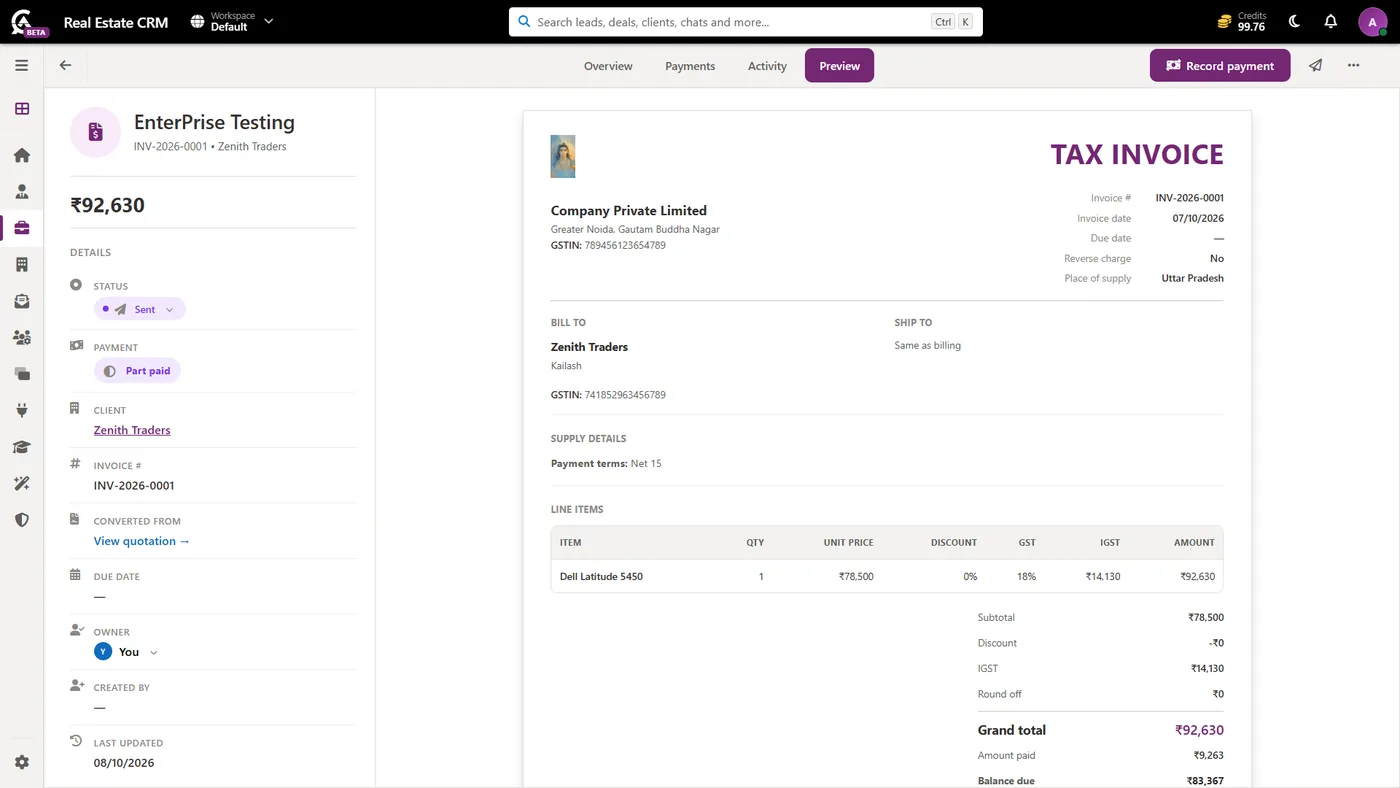Switch to the Payments tab
This screenshot has height=788, width=1400.
click(690, 66)
